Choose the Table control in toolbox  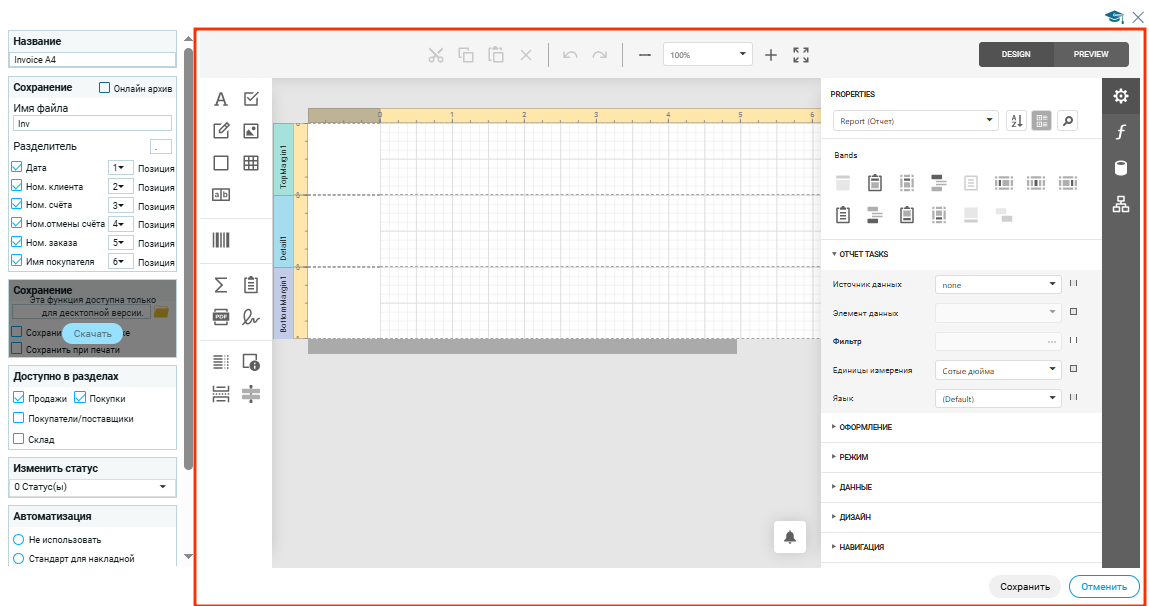pos(251,163)
